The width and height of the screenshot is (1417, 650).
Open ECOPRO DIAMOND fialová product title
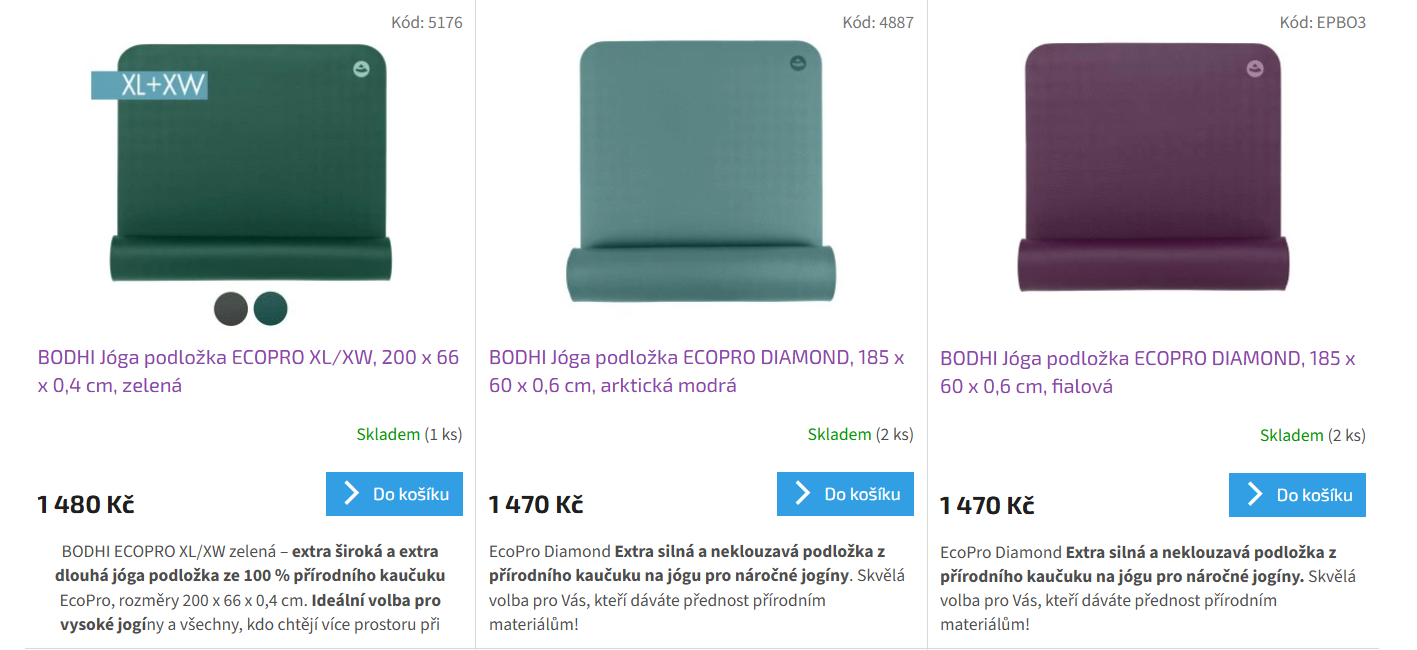(1148, 372)
